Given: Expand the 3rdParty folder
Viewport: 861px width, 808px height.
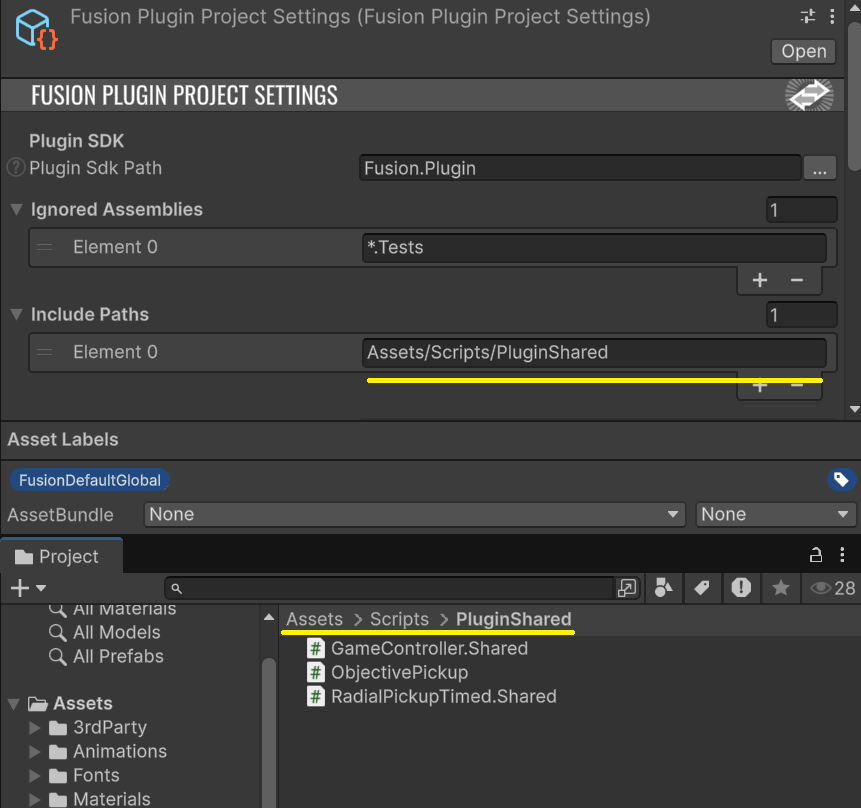Looking at the screenshot, I should tap(35, 728).
